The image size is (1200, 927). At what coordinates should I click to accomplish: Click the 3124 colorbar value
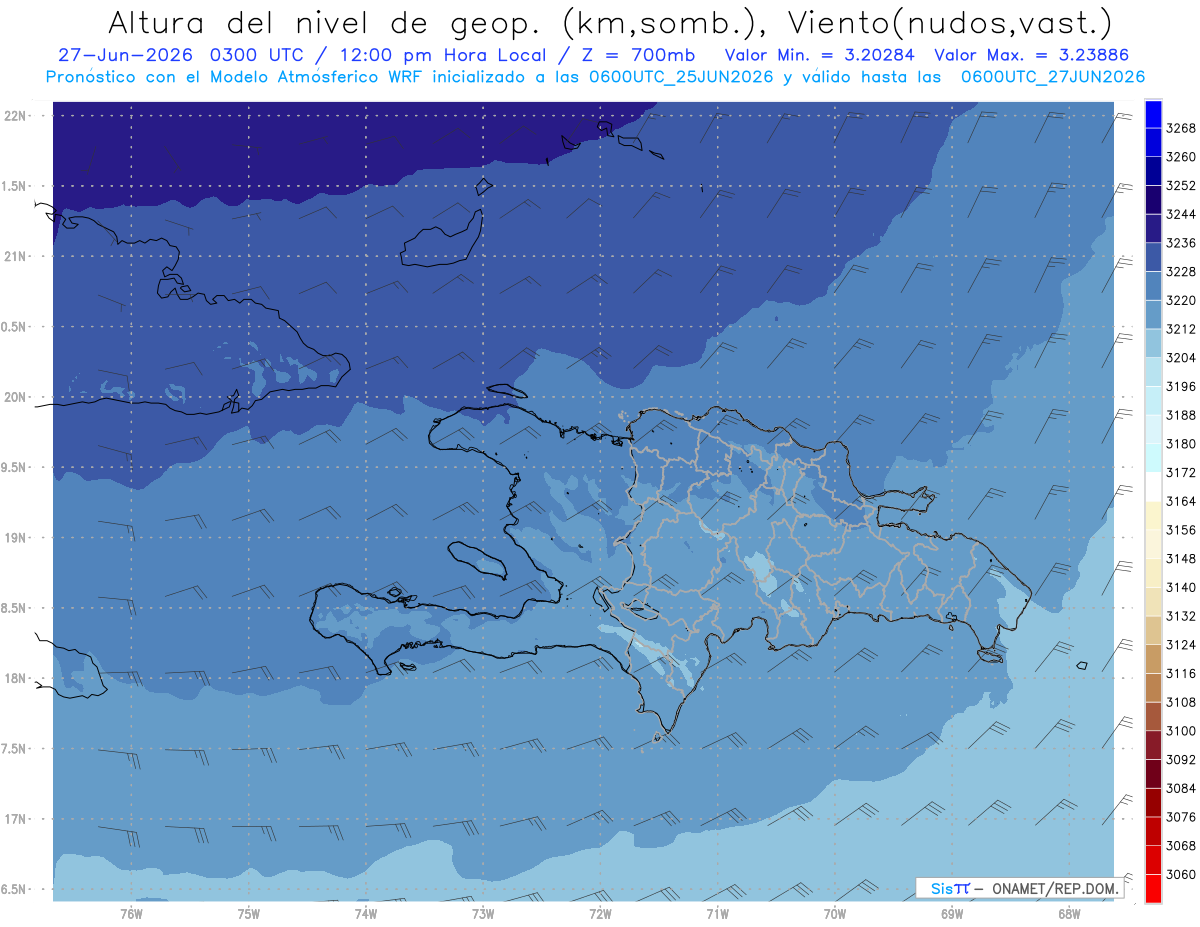(1180, 645)
